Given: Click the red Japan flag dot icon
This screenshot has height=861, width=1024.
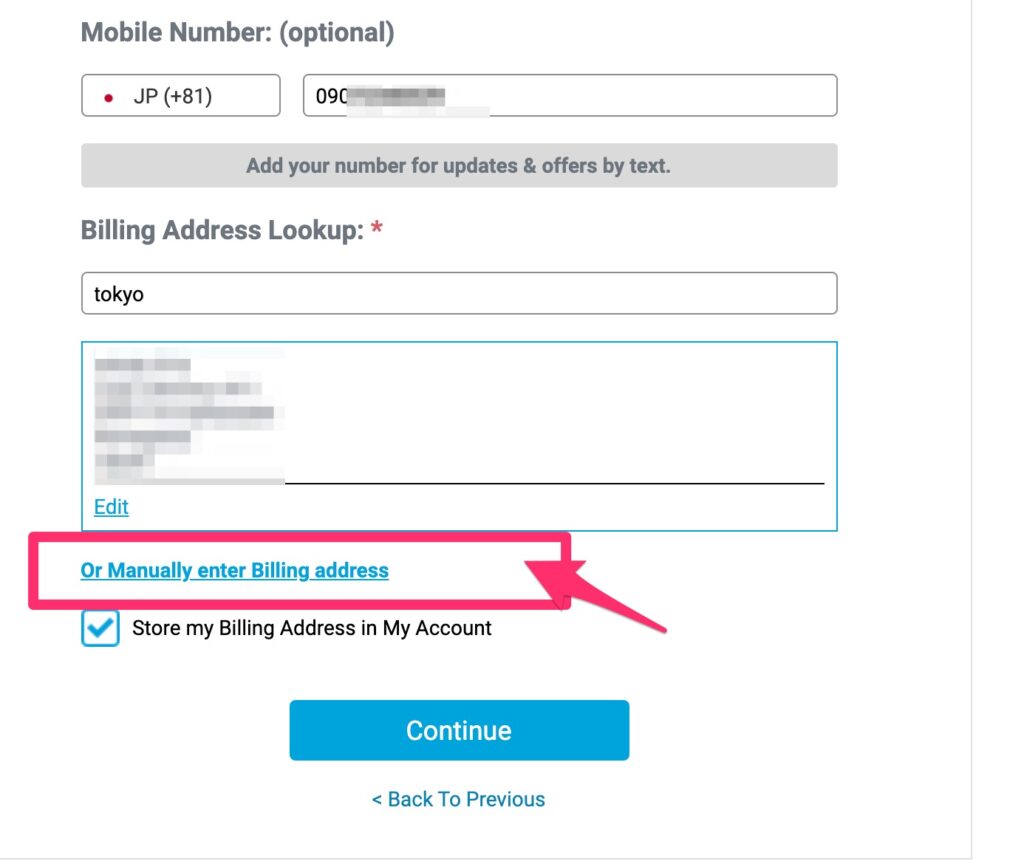Looking at the screenshot, I should (x=107, y=97).
